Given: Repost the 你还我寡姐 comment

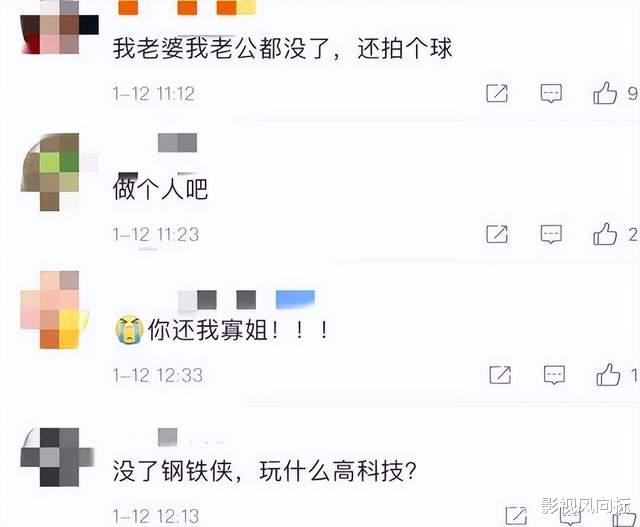Looking at the screenshot, I should click(x=500, y=375).
